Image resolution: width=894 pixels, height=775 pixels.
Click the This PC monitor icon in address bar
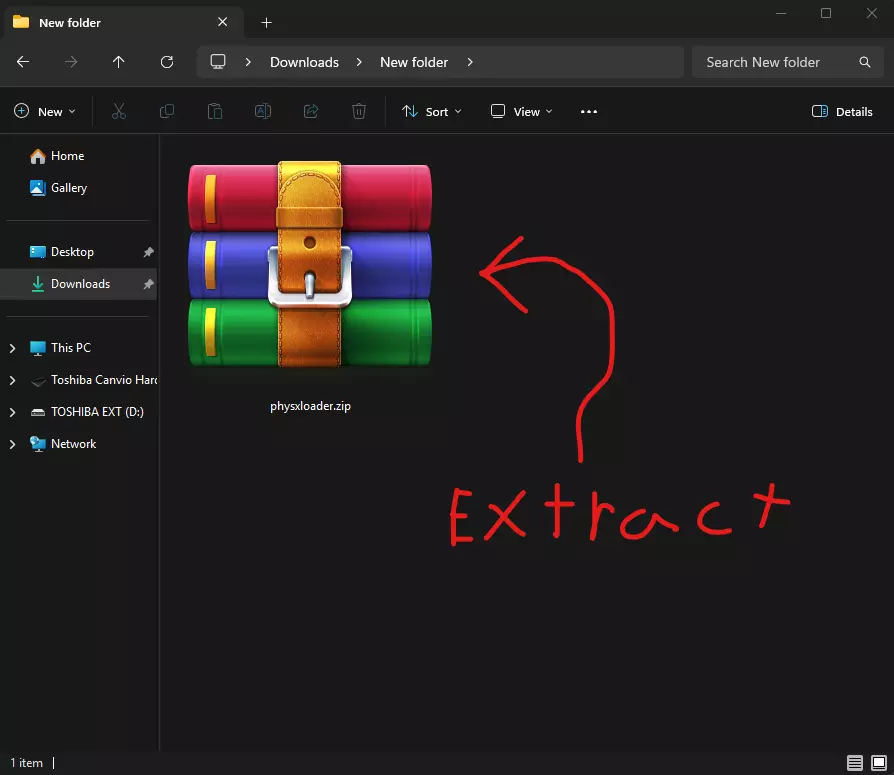pyautogui.click(x=218, y=62)
